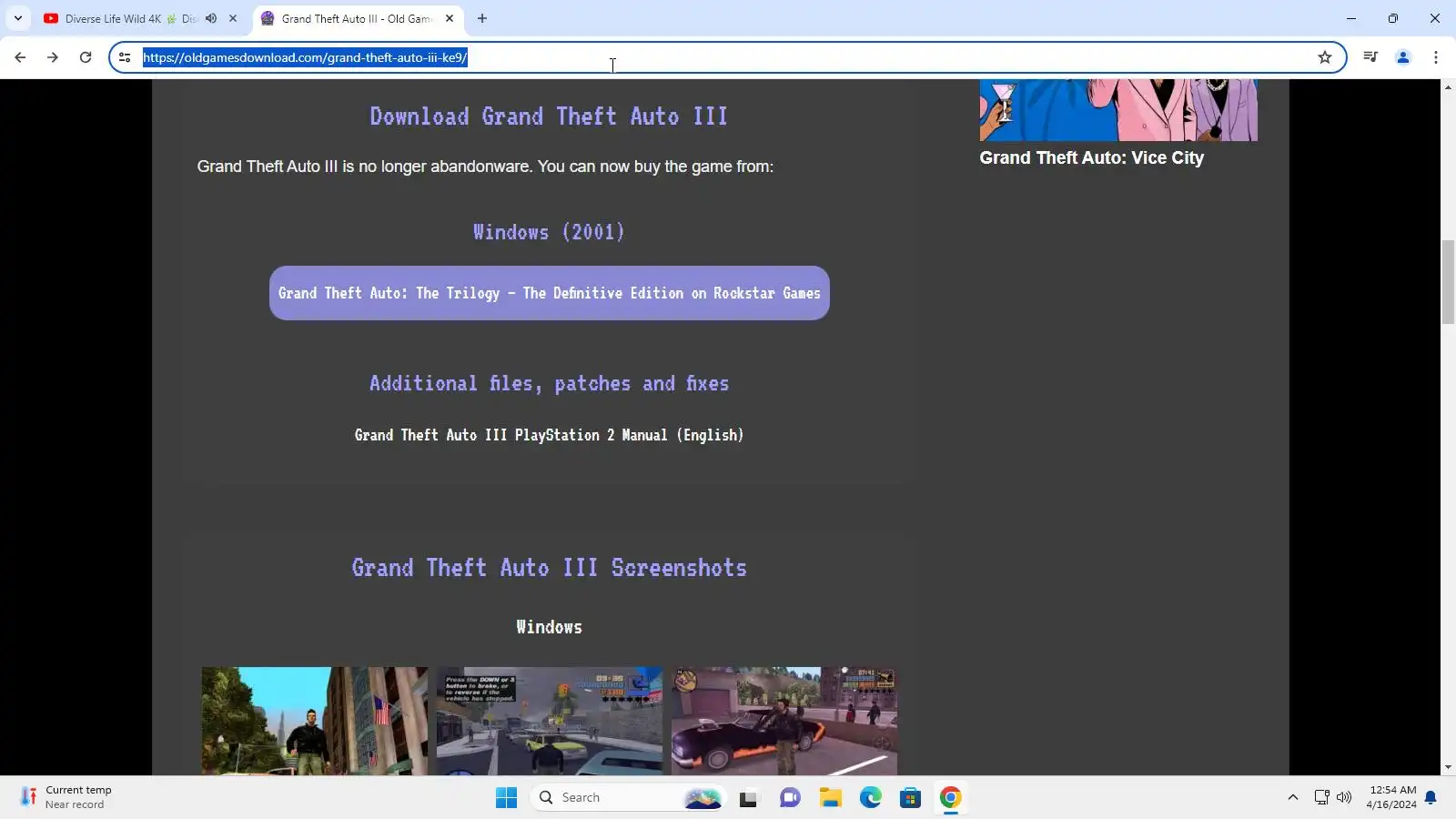Open media controls icon in toolbar
The height and width of the screenshot is (819, 1456).
(x=1370, y=57)
